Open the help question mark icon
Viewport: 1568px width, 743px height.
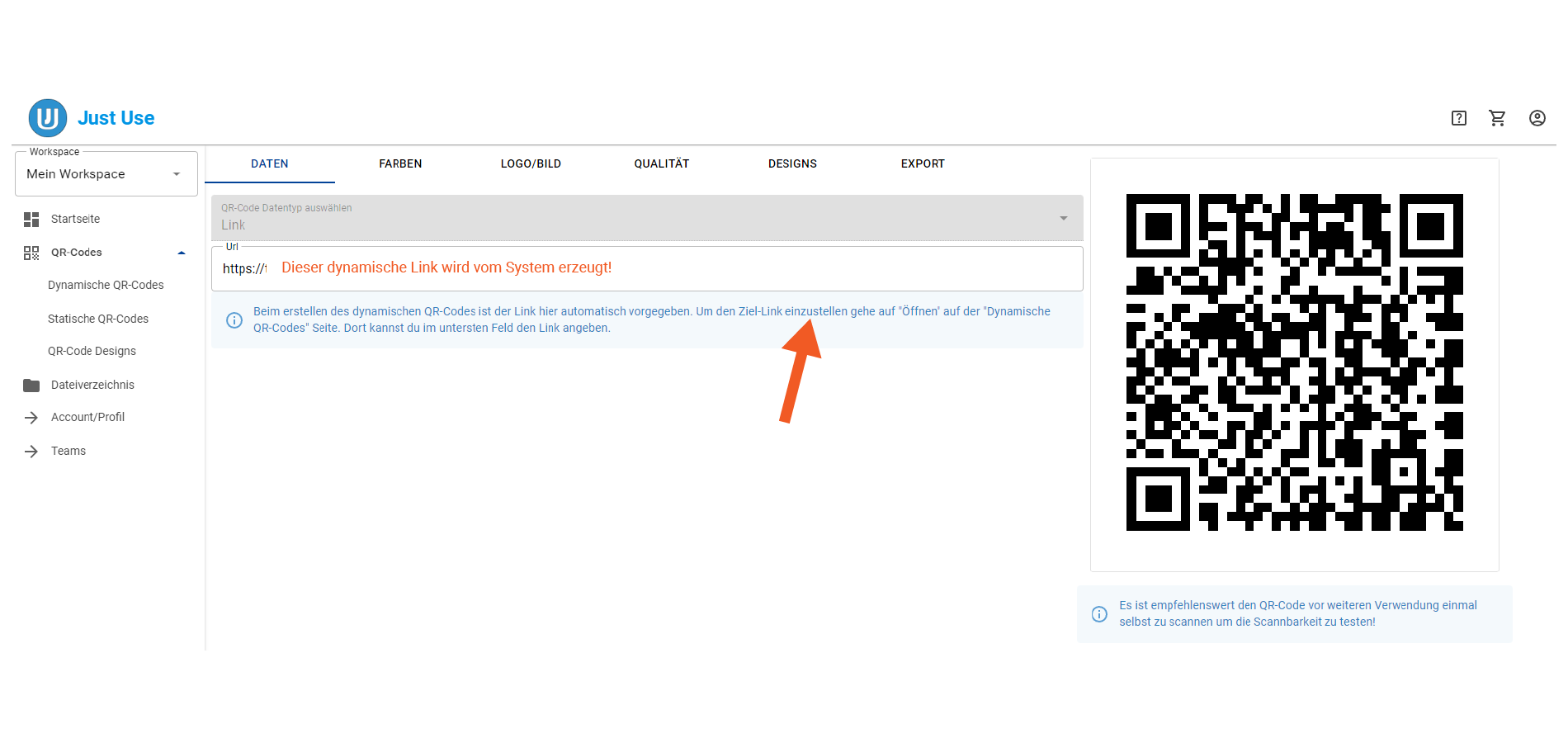tap(1459, 118)
